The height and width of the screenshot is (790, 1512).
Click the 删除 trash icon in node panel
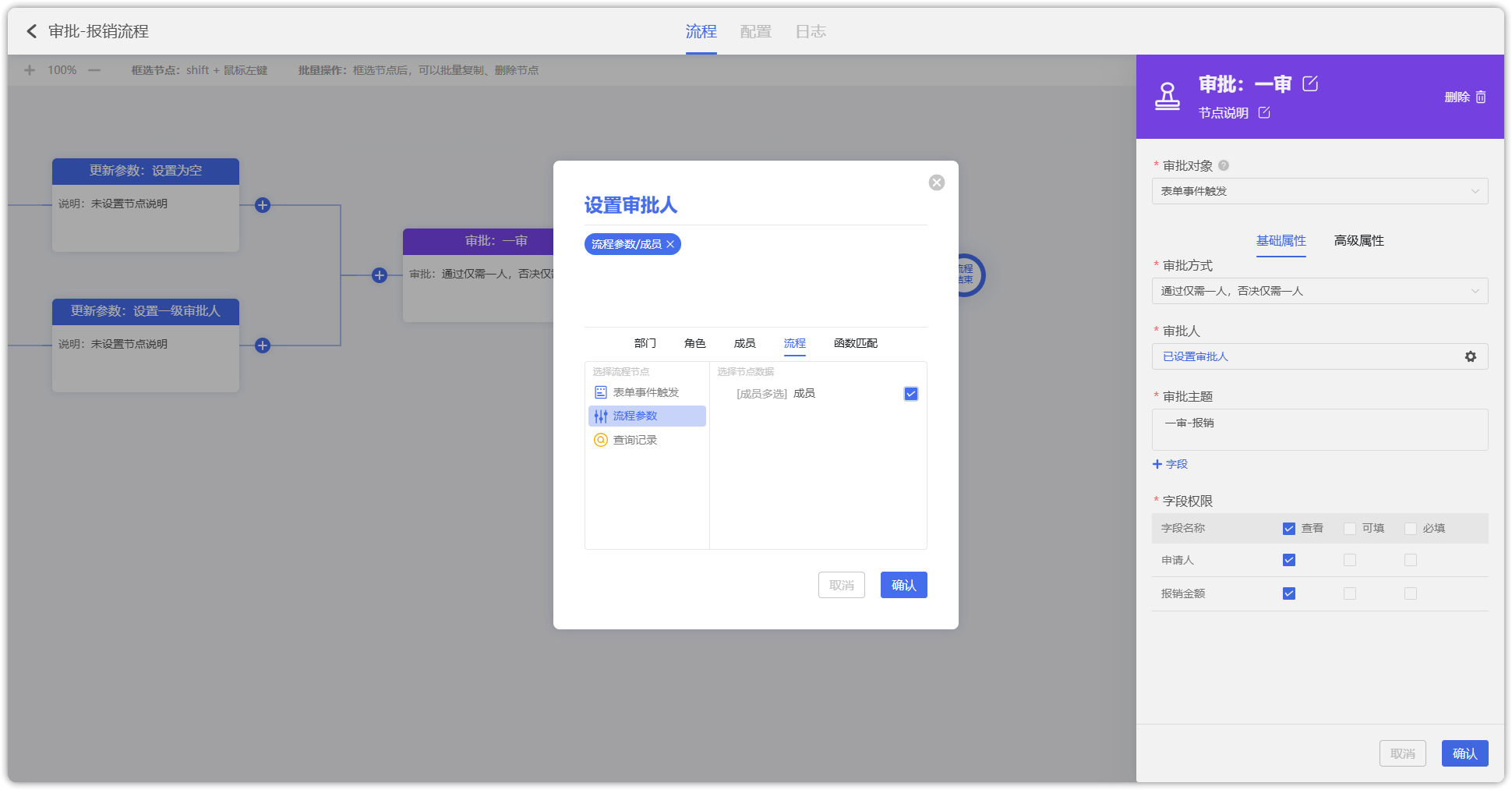1481,97
